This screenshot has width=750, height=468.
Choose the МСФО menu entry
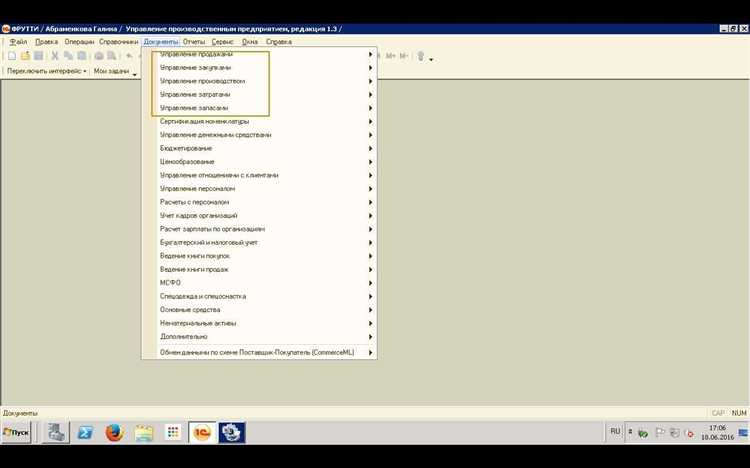pos(259,283)
